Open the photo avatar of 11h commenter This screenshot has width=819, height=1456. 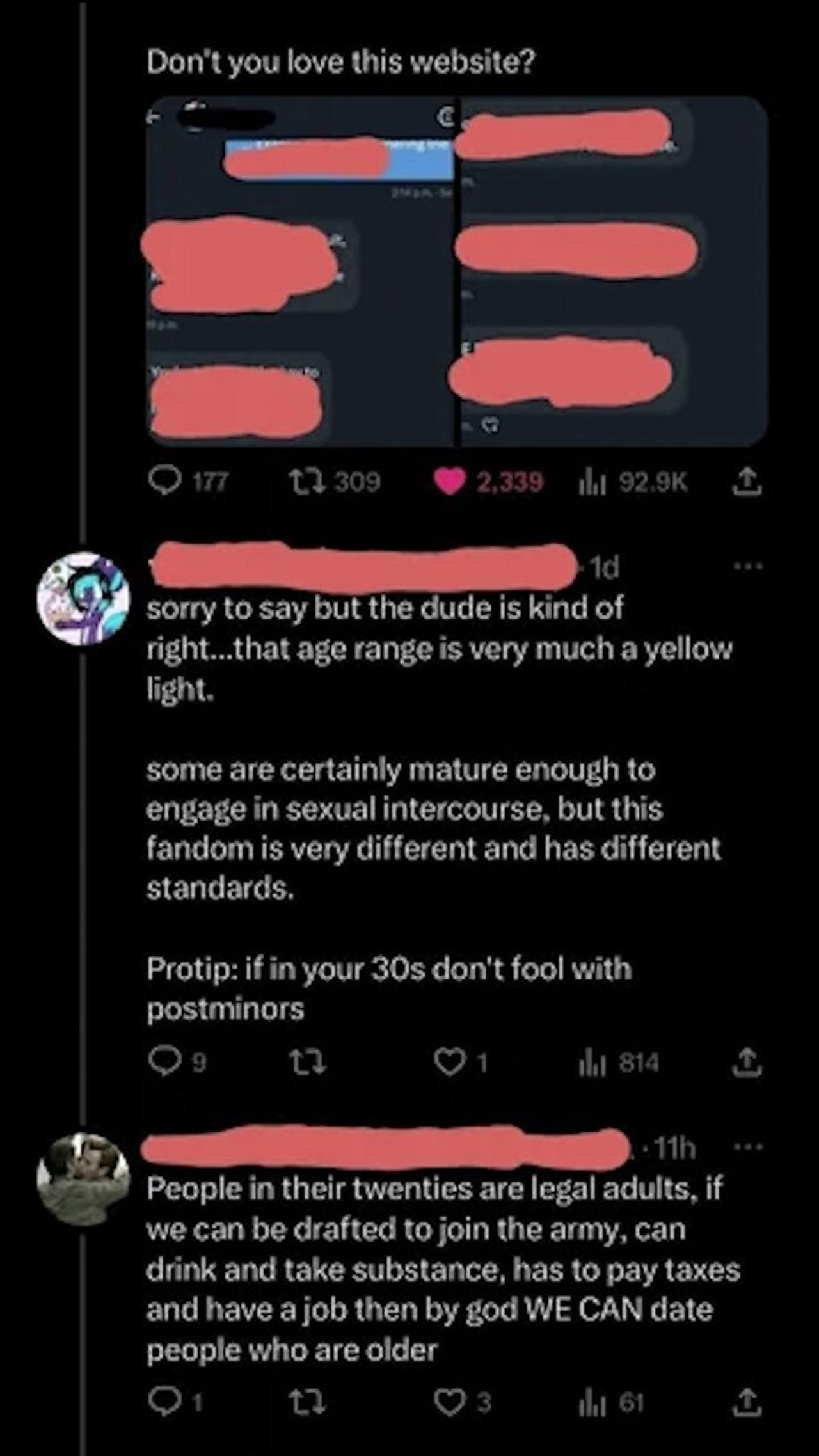[83, 1178]
